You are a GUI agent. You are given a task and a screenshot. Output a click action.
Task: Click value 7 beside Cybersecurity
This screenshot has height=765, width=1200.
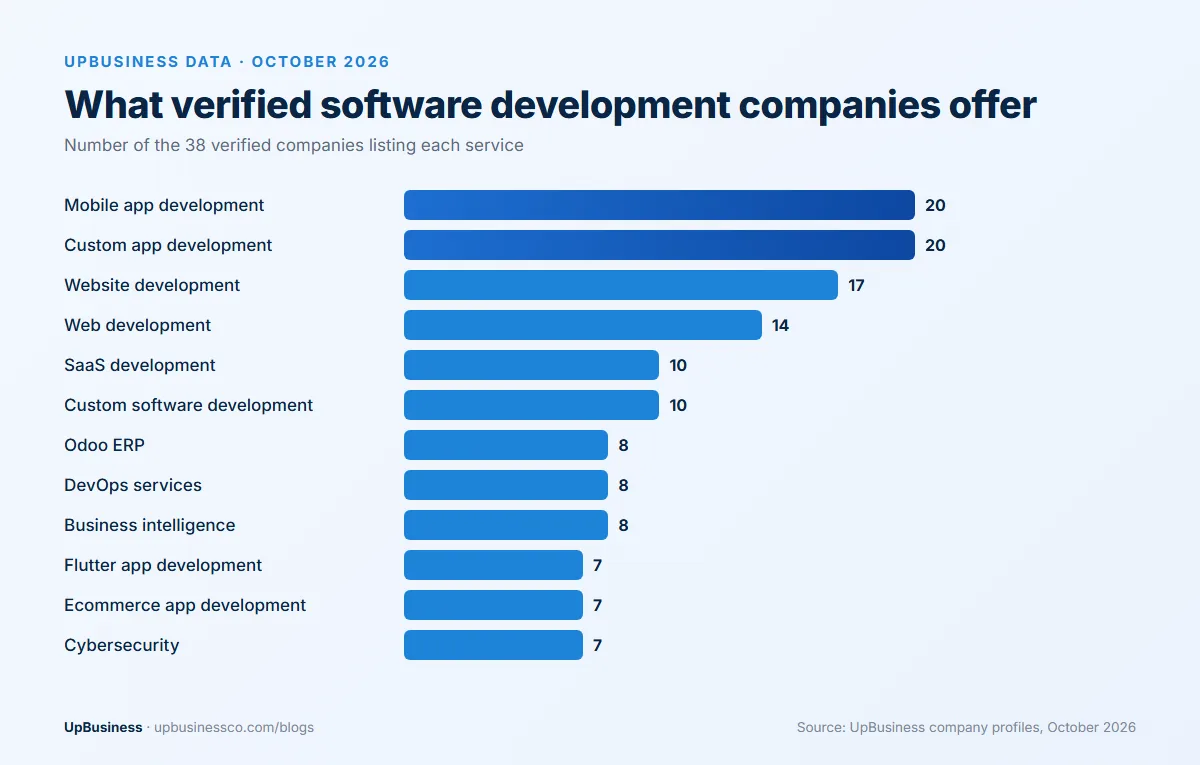tap(597, 645)
